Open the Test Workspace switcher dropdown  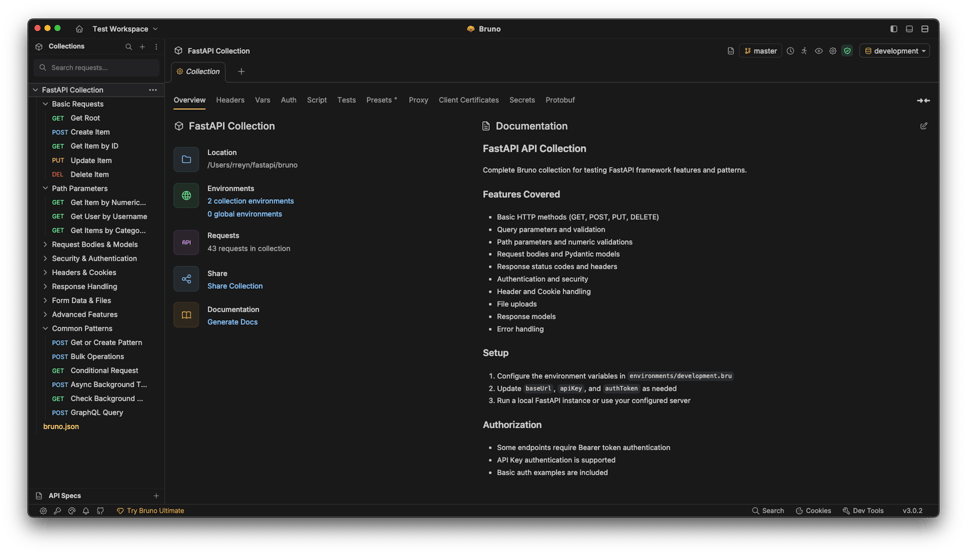click(x=125, y=29)
